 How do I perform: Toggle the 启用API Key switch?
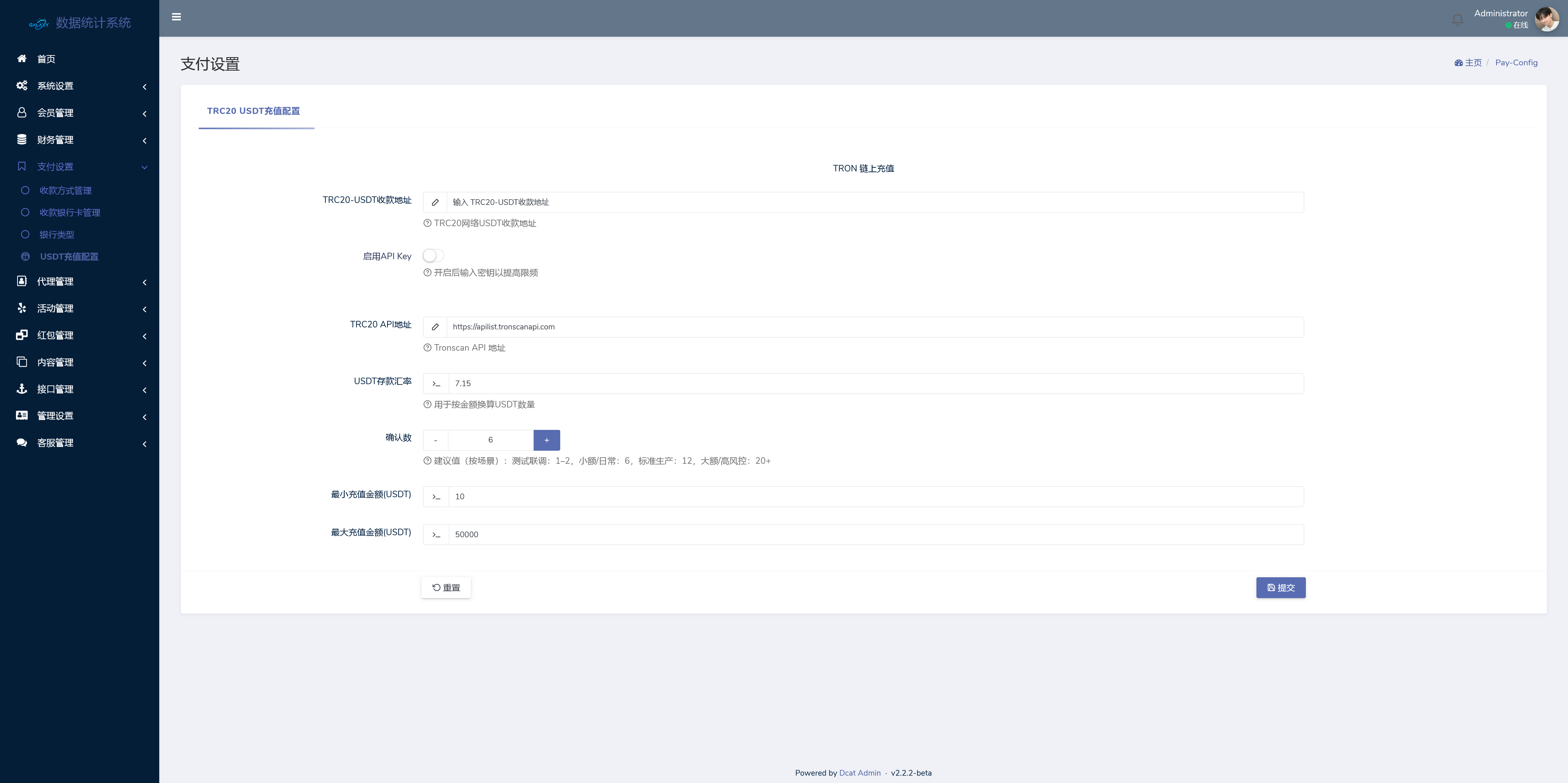tap(433, 256)
